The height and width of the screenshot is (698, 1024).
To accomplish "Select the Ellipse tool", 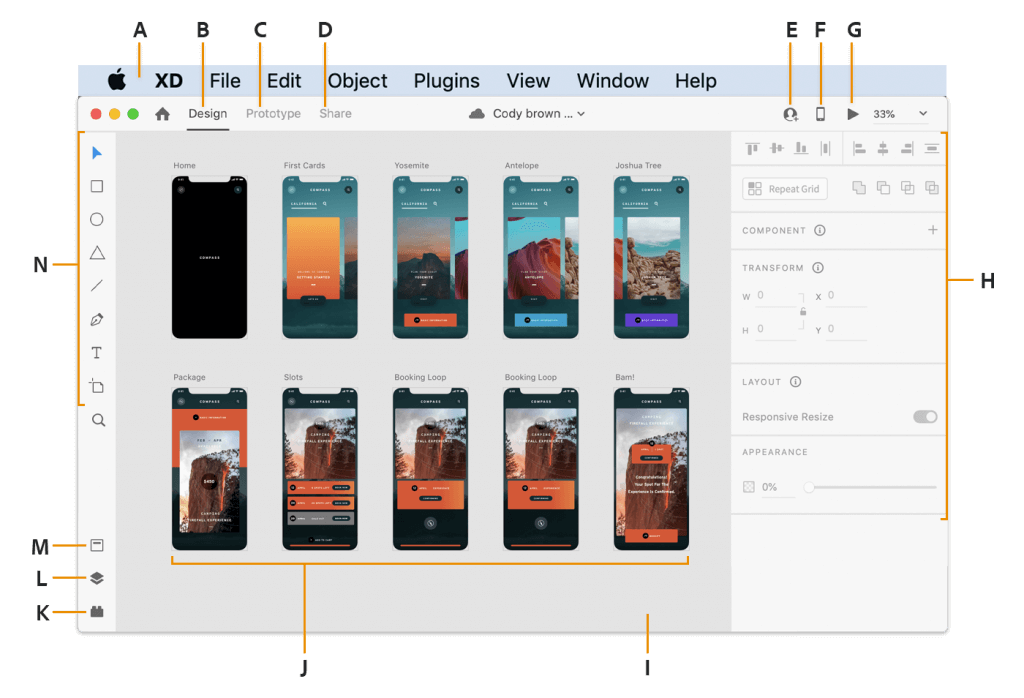I will coord(97,219).
